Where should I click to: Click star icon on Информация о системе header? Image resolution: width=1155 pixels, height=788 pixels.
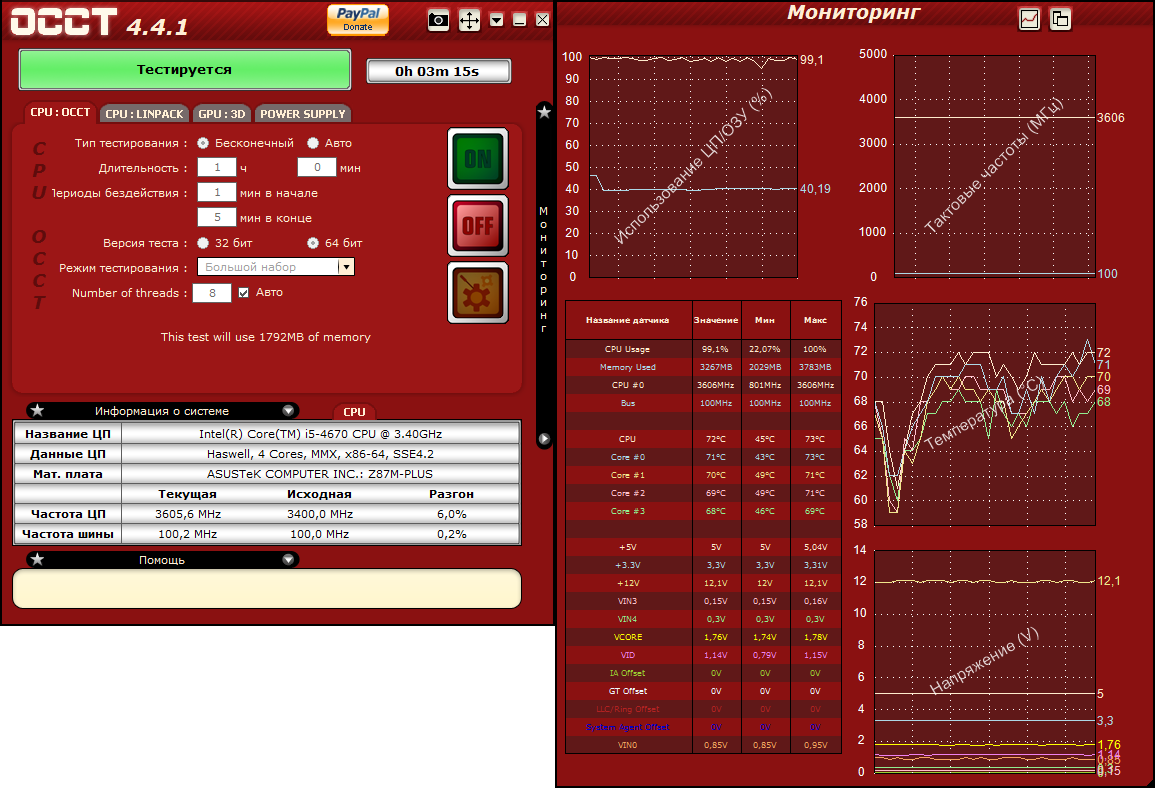click(x=38, y=411)
